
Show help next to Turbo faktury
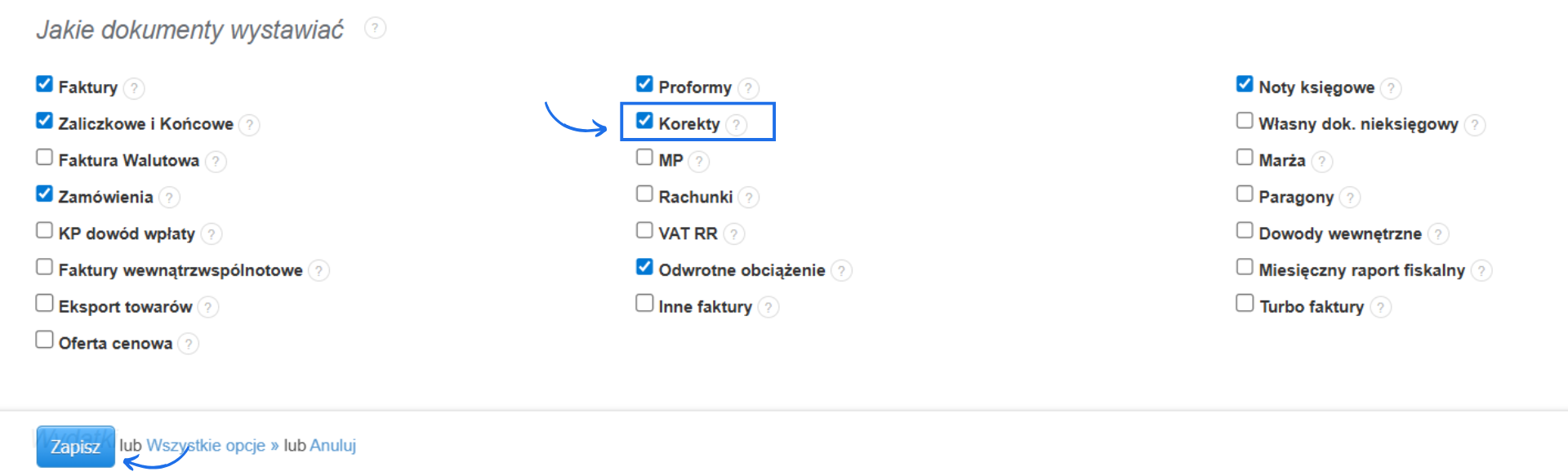tap(1380, 307)
